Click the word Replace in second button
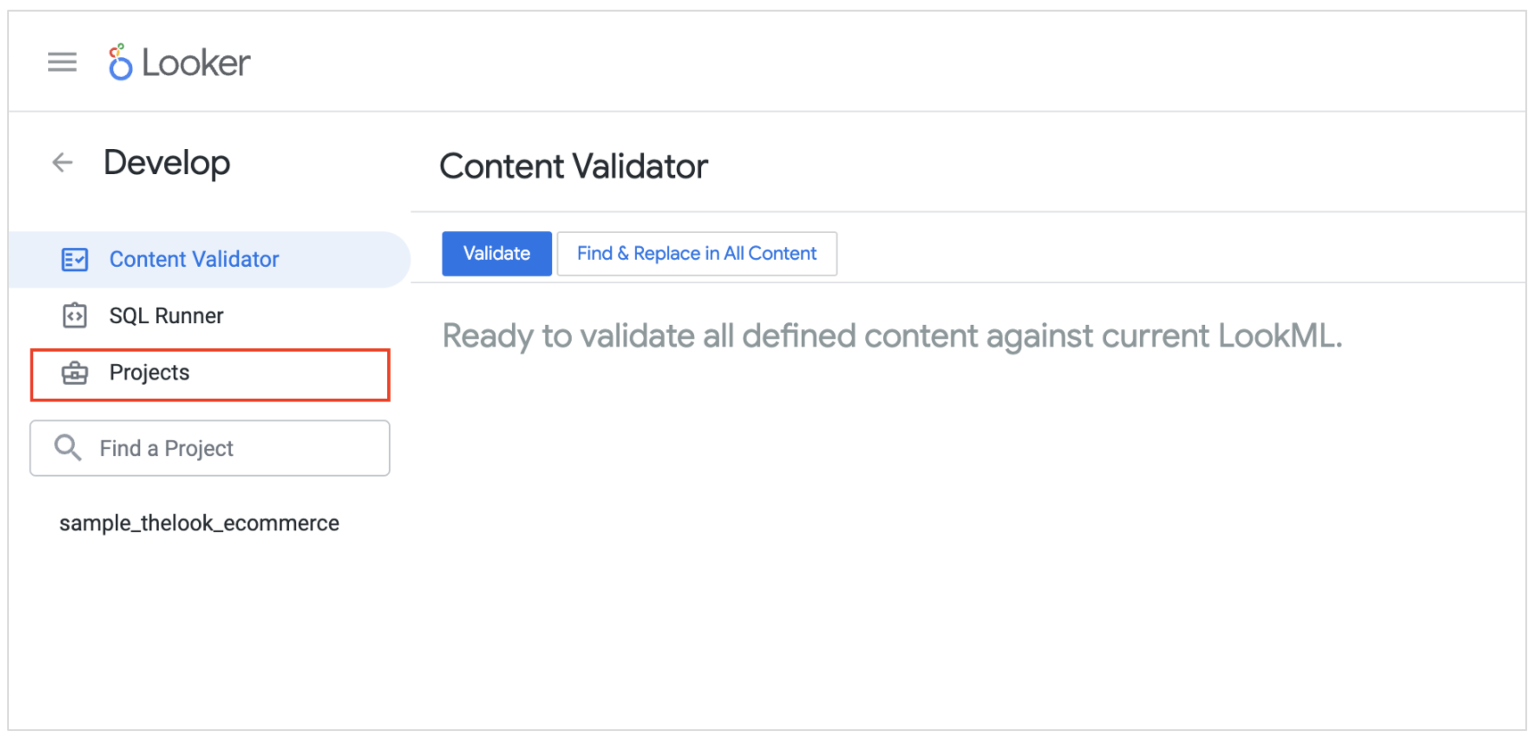Viewport: 1536px width, 739px height. click(666, 254)
